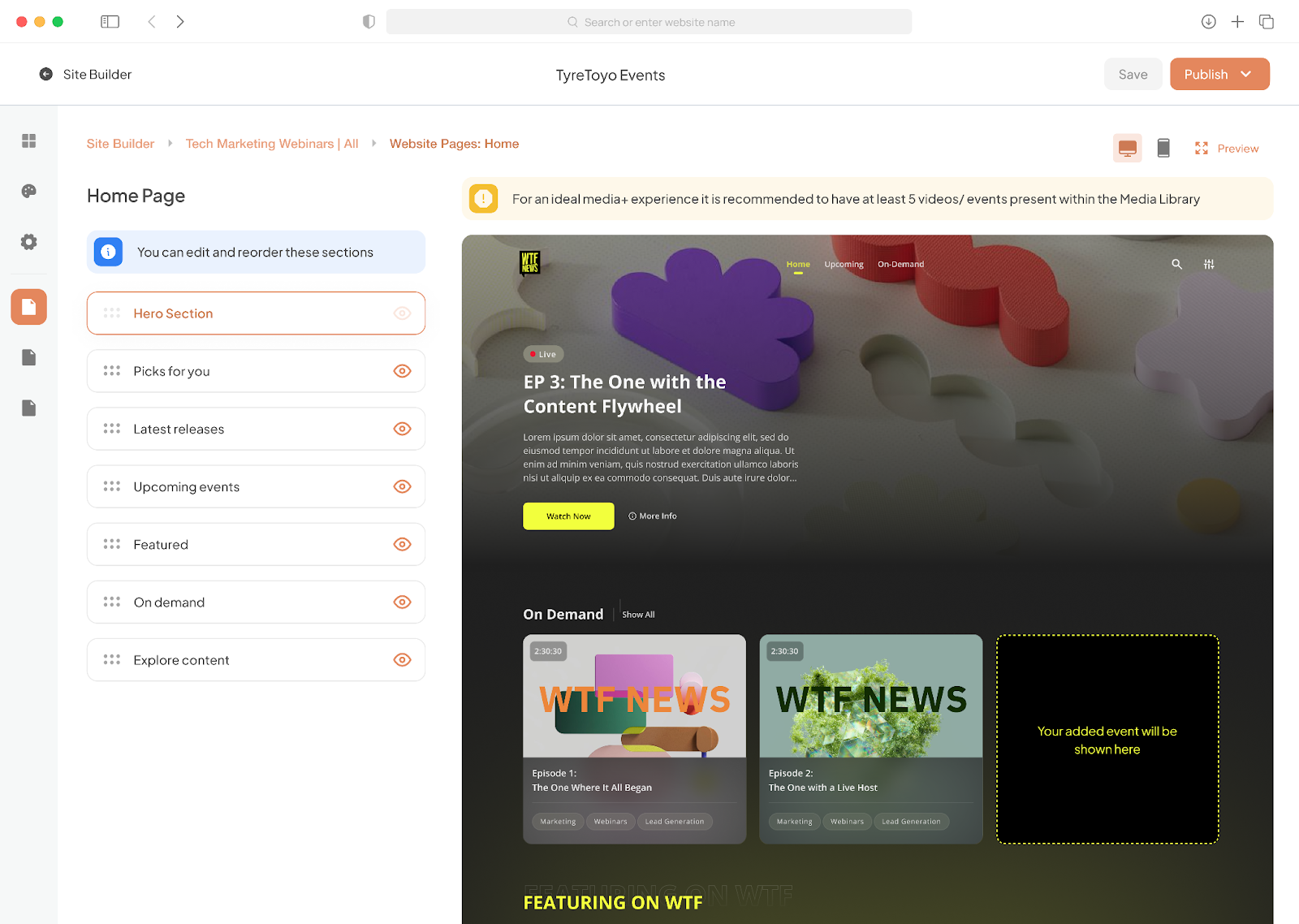Open Episode 2 video thumbnail
Image resolution: width=1299 pixels, height=924 pixels.
click(871, 696)
